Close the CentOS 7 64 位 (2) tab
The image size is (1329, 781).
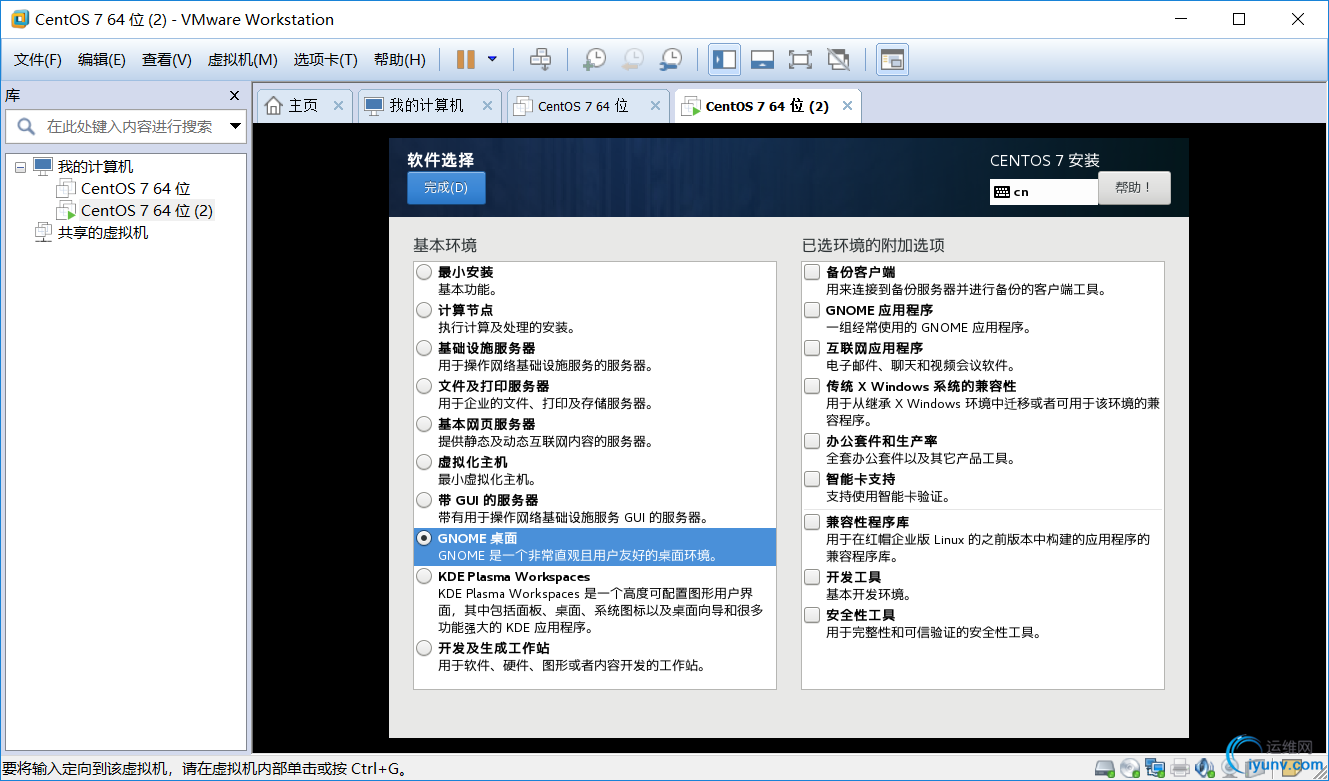coord(848,105)
